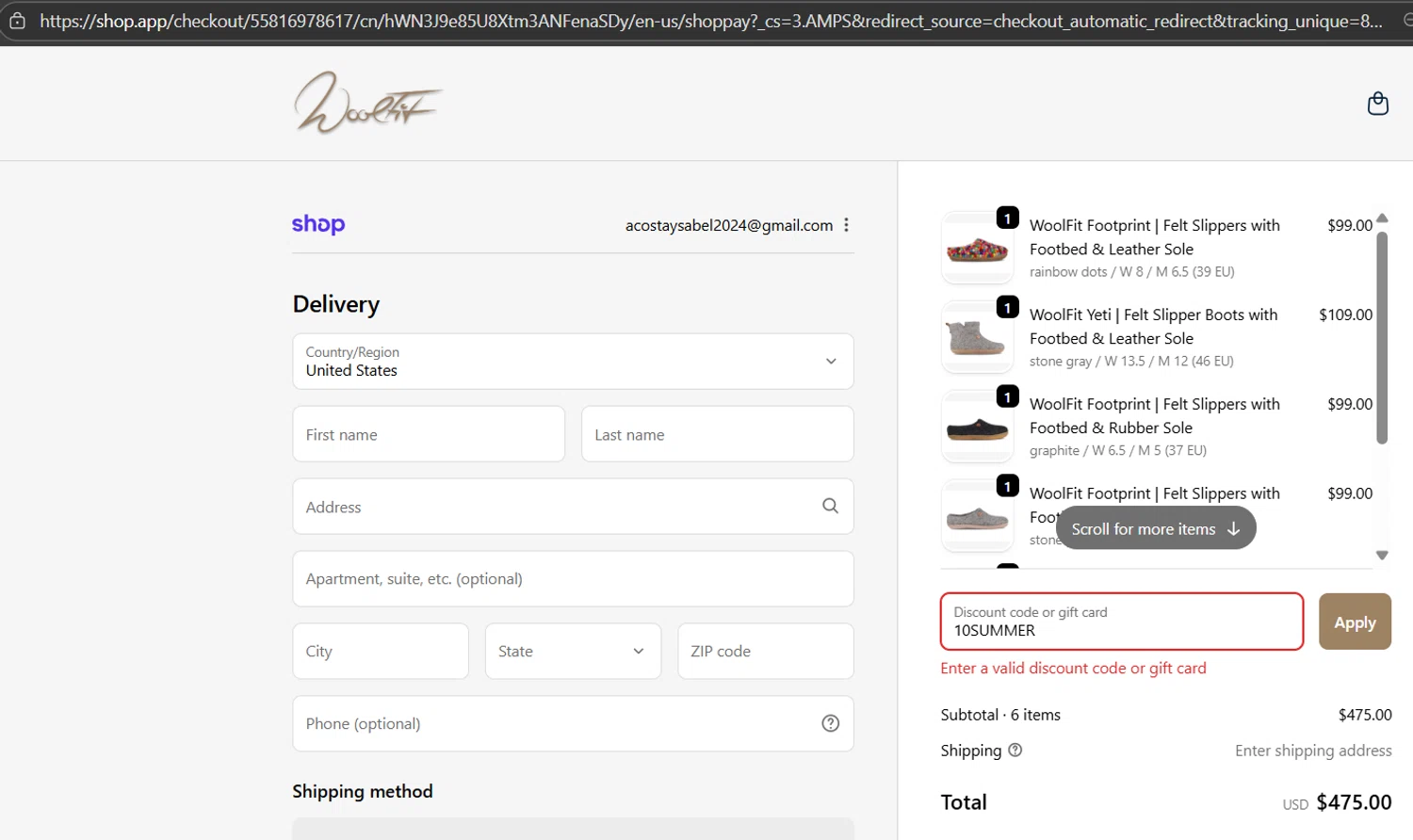Click the site security lock icon in address bar
The image size is (1413, 840).
tap(17, 21)
